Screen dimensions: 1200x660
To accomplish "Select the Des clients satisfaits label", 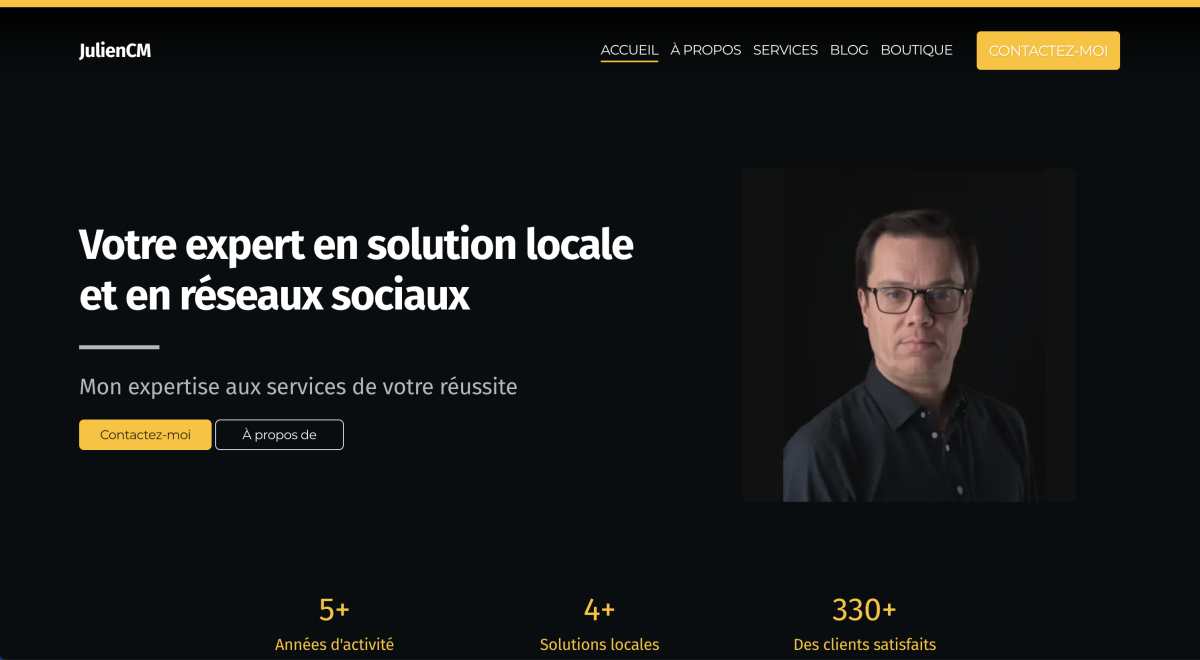I will click(x=864, y=645).
